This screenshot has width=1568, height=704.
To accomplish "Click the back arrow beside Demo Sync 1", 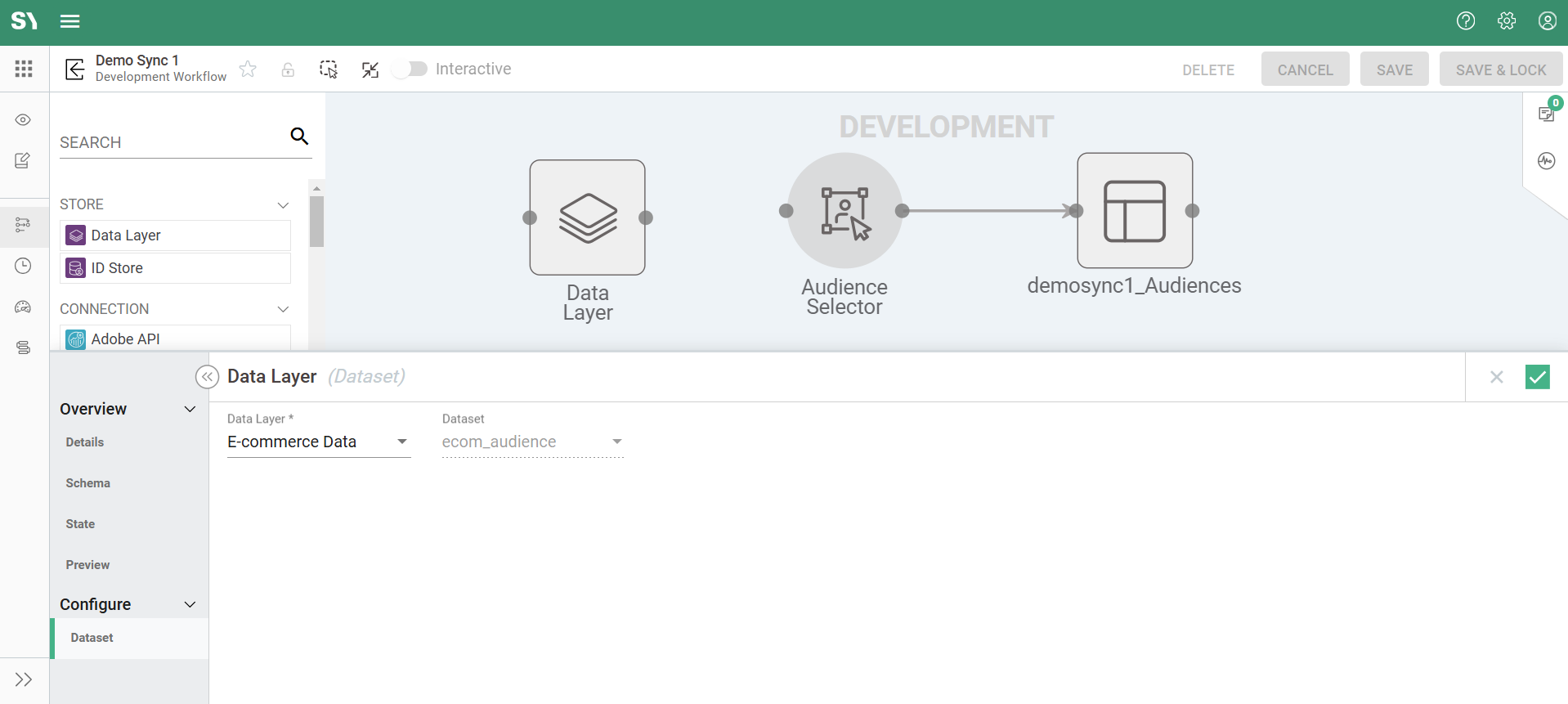I will pyautogui.click(x=74, y=70).
